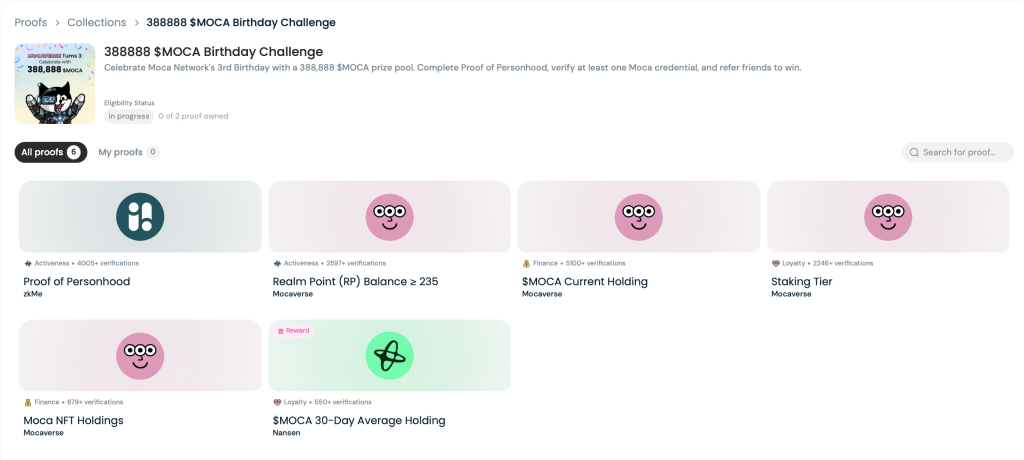Screen dimensions: 1024x460
Task: Click the zkMe Proof of Personhood logo icon
Action: [x=140, y=216]
